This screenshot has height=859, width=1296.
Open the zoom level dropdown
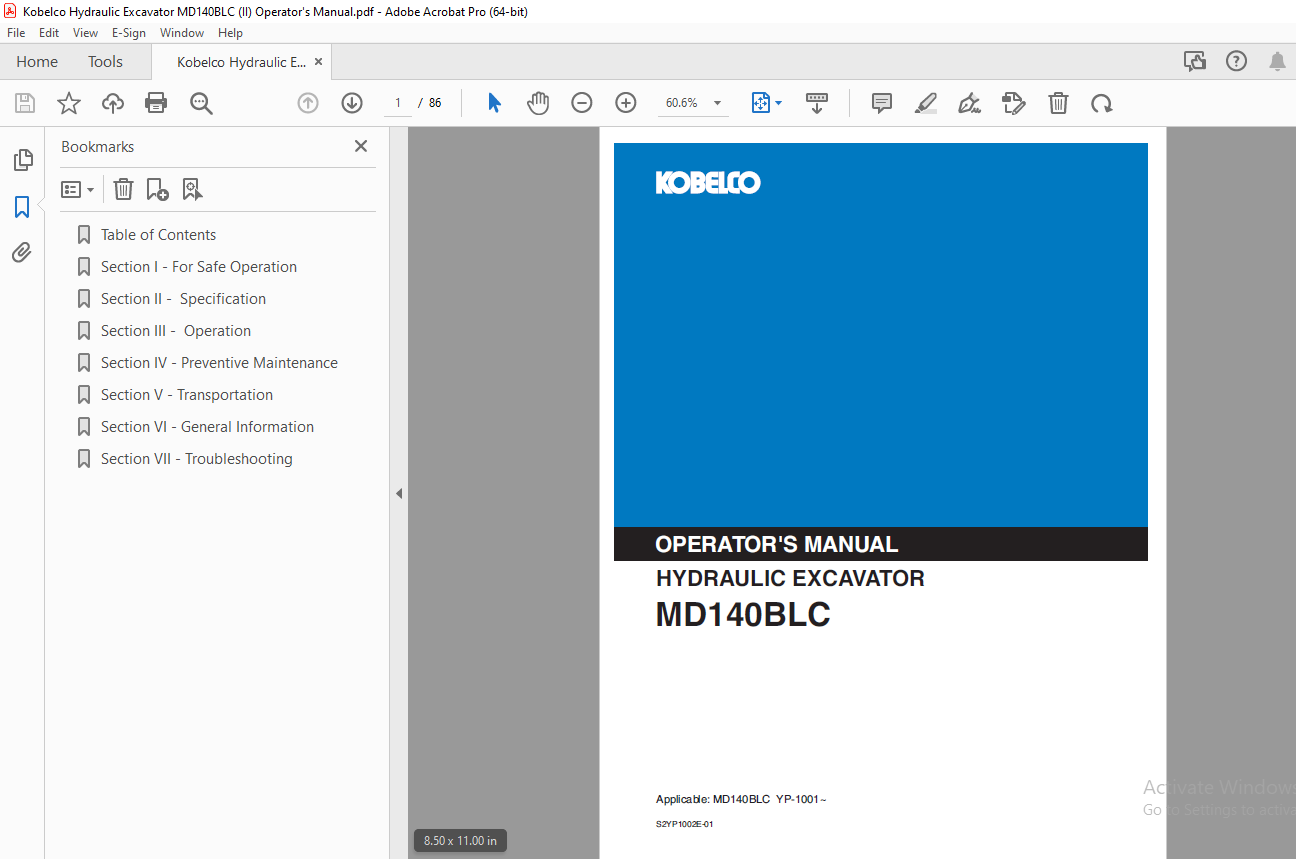[717, 103]
